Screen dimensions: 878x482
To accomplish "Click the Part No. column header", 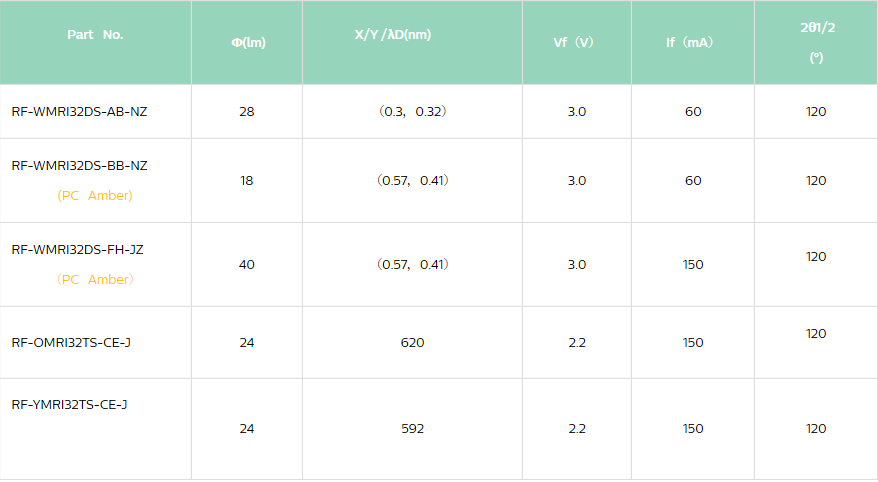I will (x=95, y=34).
